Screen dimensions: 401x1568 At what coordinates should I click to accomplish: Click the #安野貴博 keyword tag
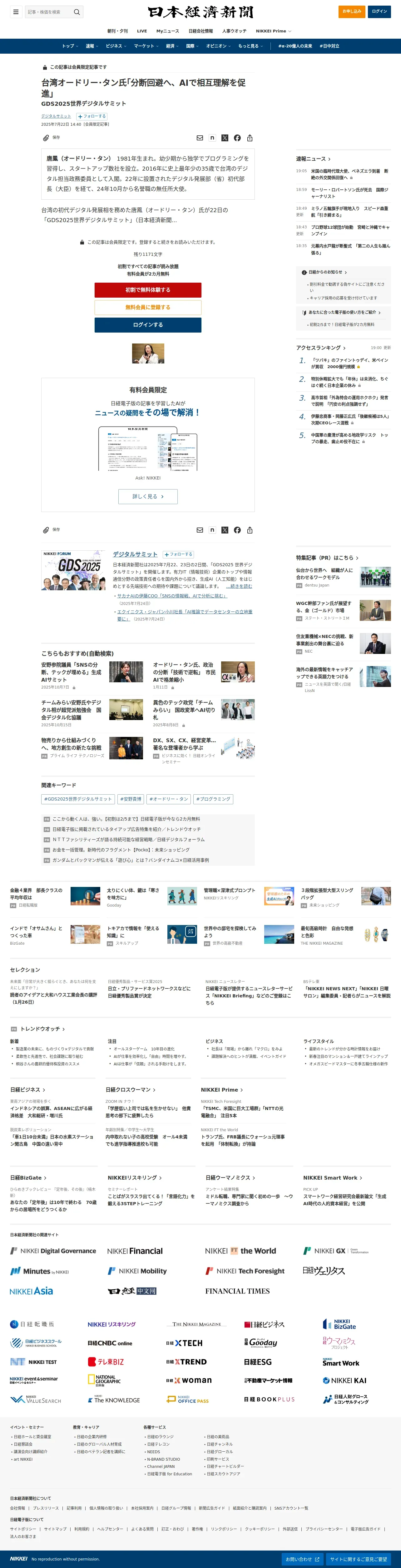131,799
